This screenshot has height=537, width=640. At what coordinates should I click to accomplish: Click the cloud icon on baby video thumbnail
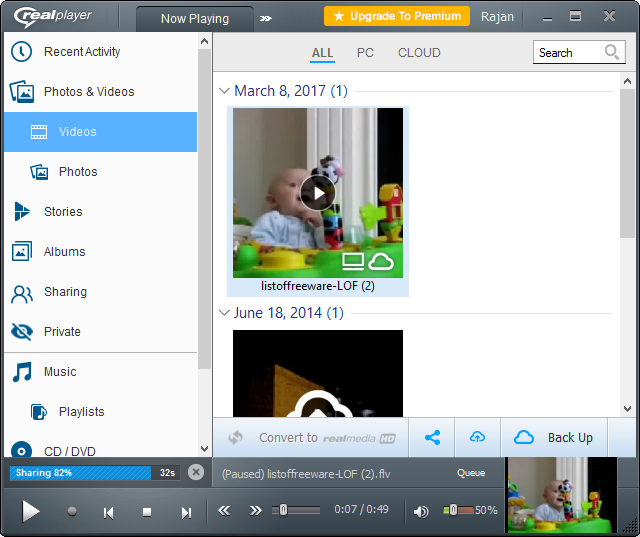pos(381,262)
